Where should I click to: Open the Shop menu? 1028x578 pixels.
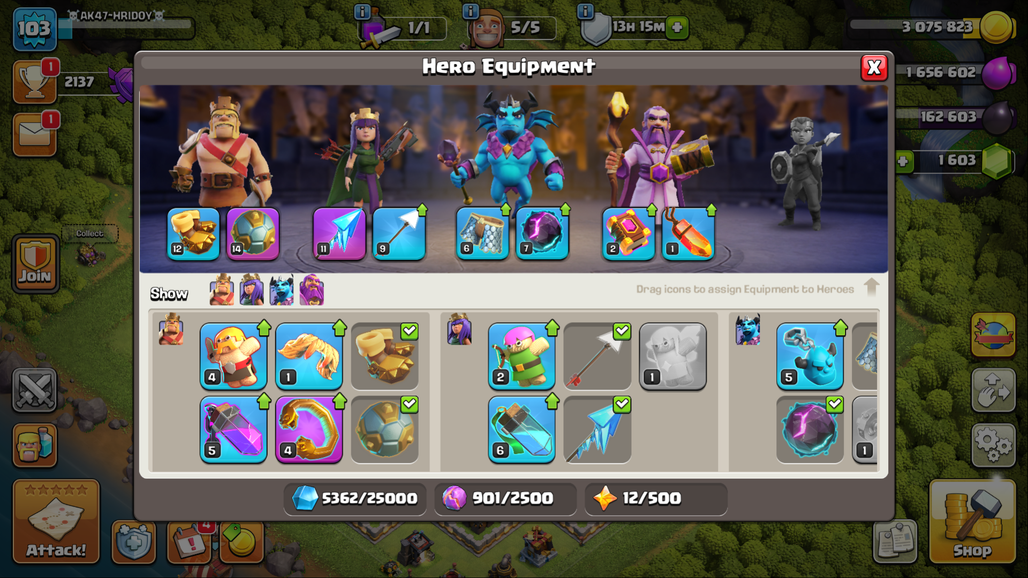coord(972,521)
